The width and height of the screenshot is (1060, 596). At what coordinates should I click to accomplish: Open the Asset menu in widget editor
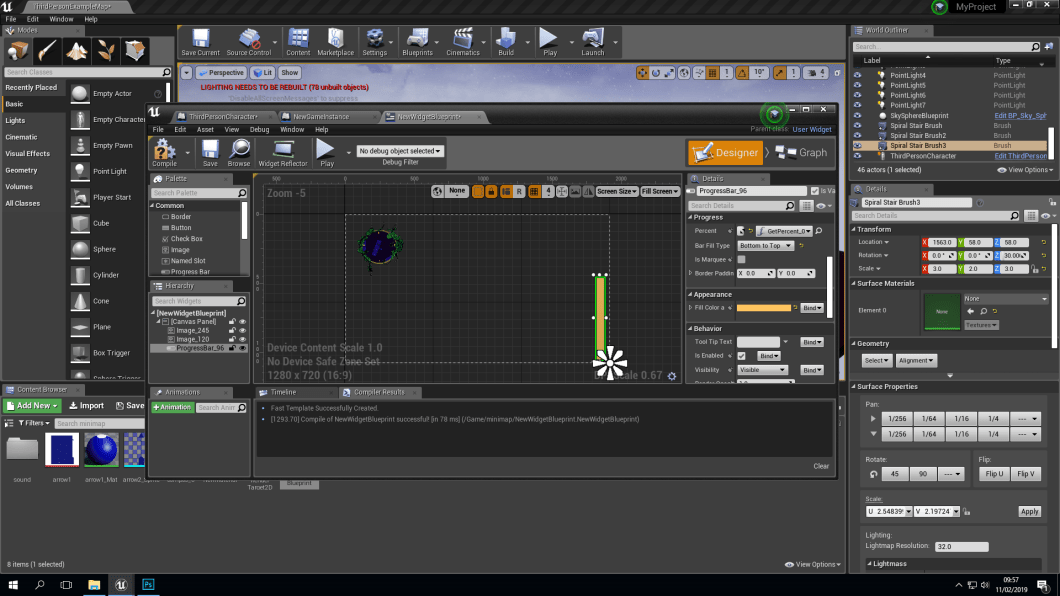205,130
